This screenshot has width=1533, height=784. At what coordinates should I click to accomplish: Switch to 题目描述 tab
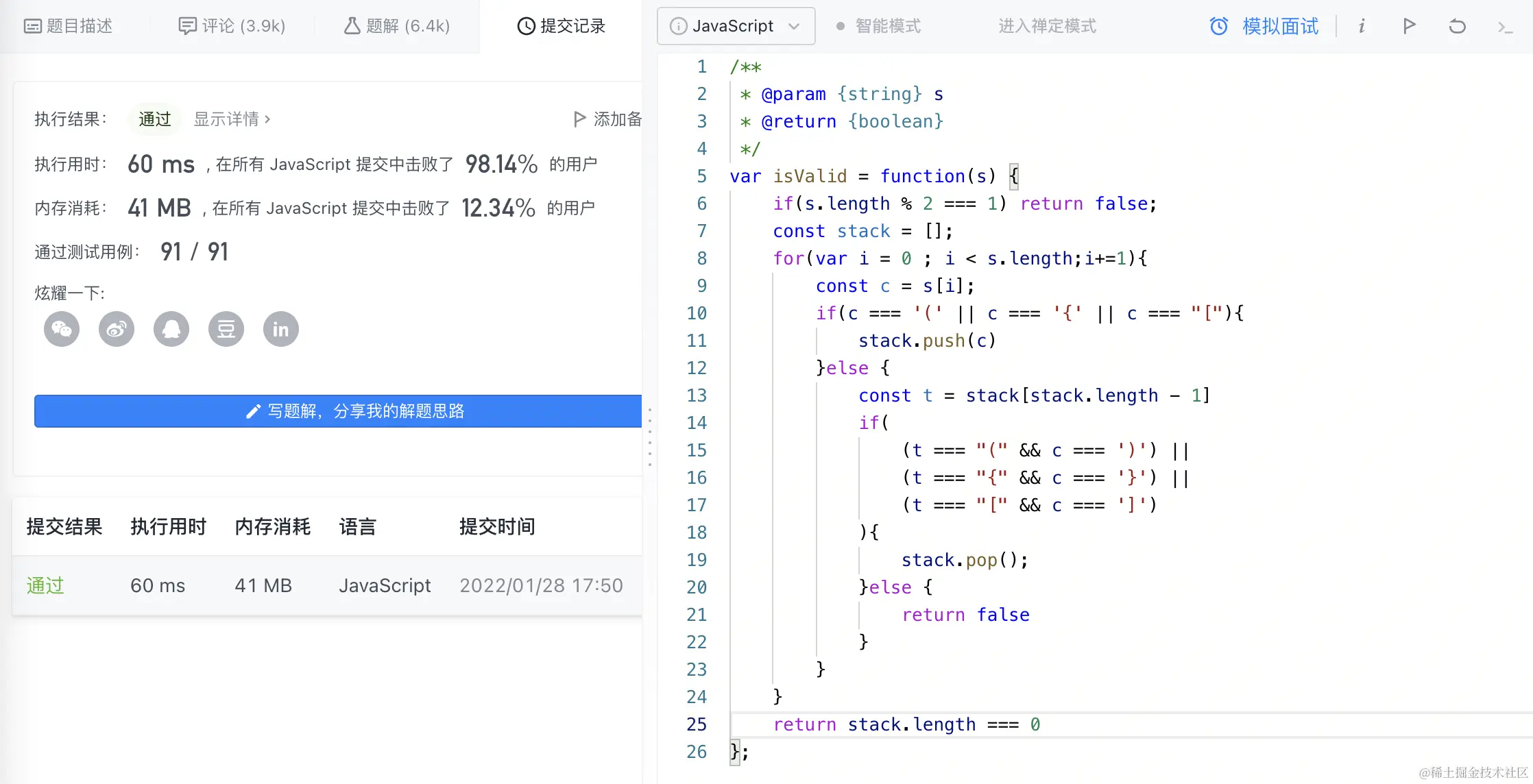point(69,26)
